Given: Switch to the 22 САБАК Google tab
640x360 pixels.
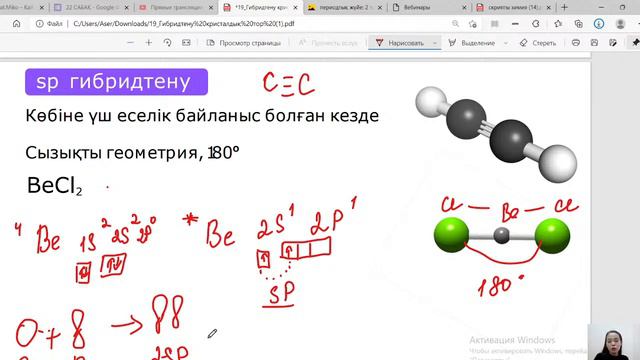Looking at the screenshot, I should [91, 7].
